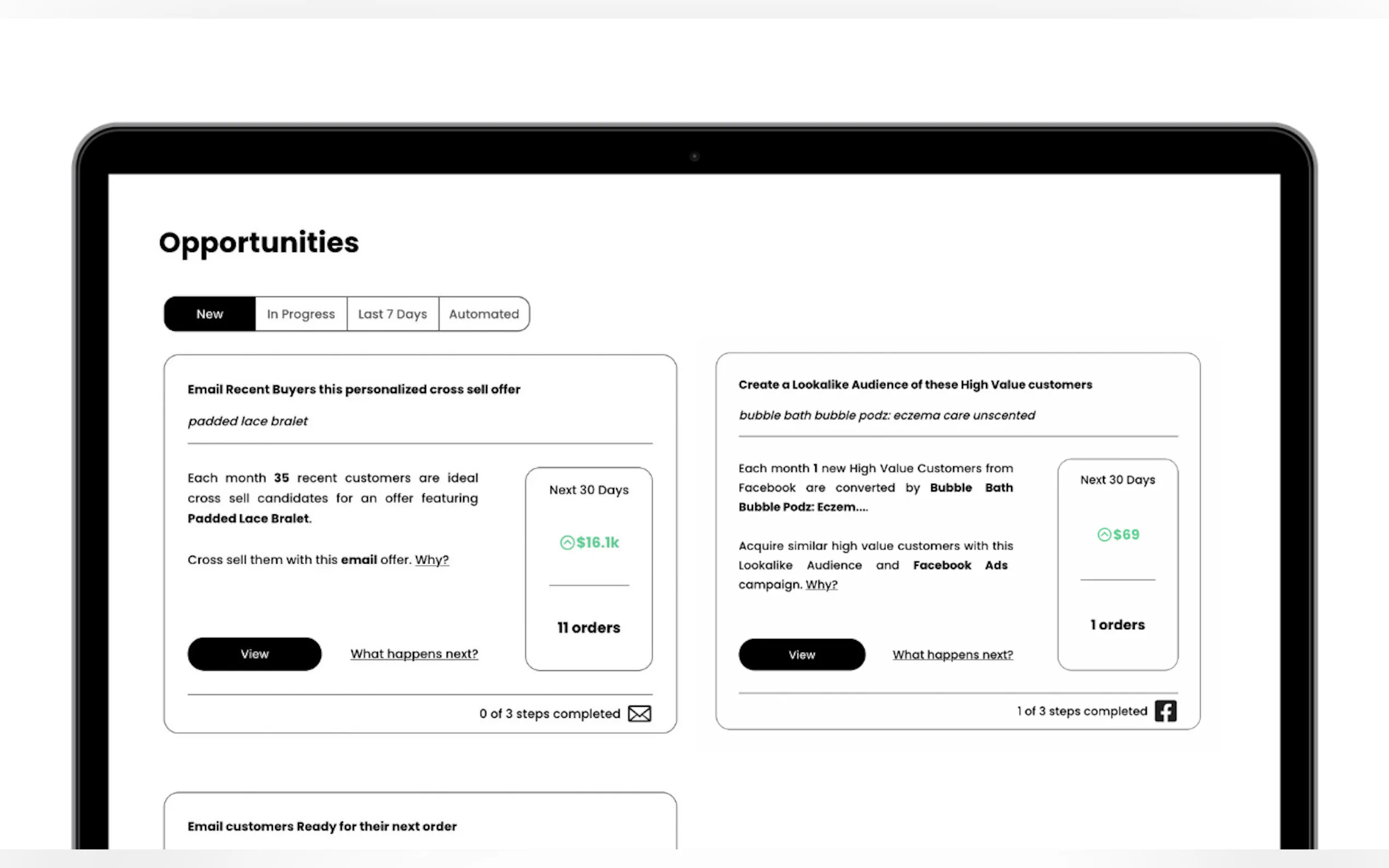Switch to the In Progress tab
The image size is (1389, 868).
[x=301, y=314]
